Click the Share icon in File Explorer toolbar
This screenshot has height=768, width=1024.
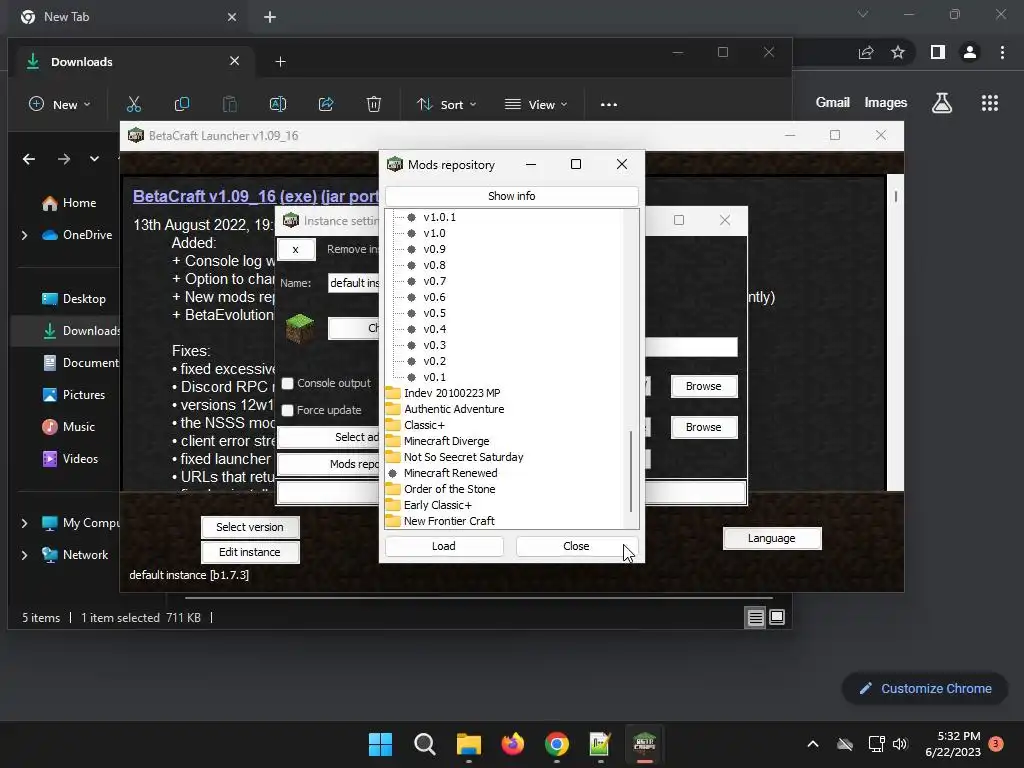click(326, 104)
